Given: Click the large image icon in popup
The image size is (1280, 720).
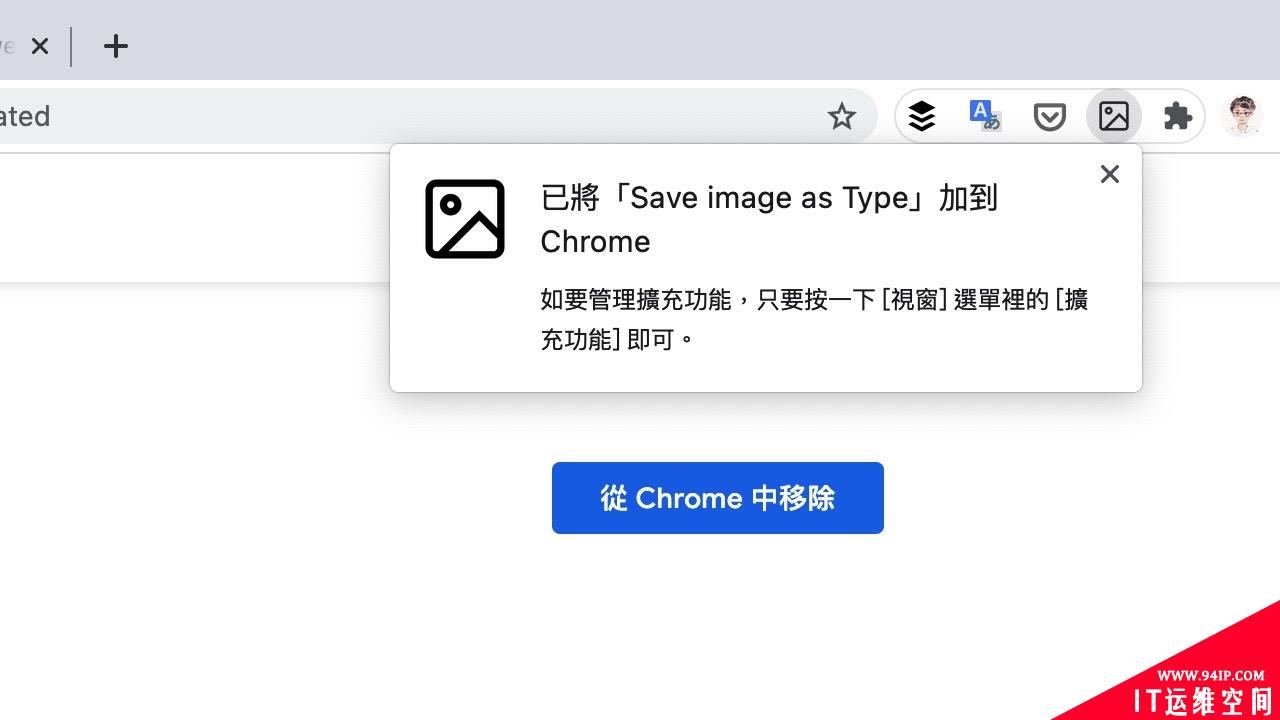Looking at the screenshot, I should click(x=465, y=219).
